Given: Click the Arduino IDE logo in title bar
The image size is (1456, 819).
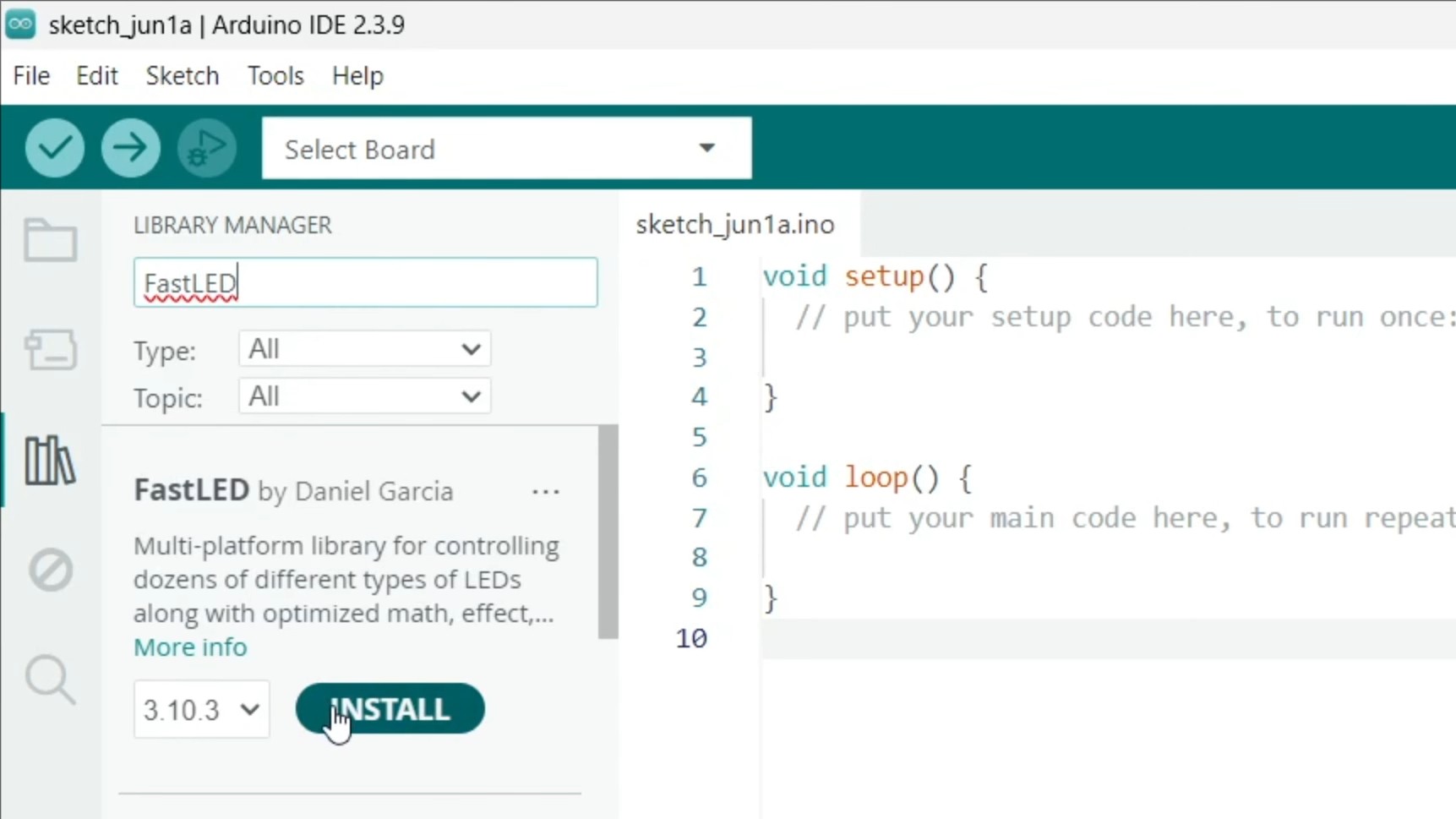Looking at the screenshot, I should (x=20, y=25).
